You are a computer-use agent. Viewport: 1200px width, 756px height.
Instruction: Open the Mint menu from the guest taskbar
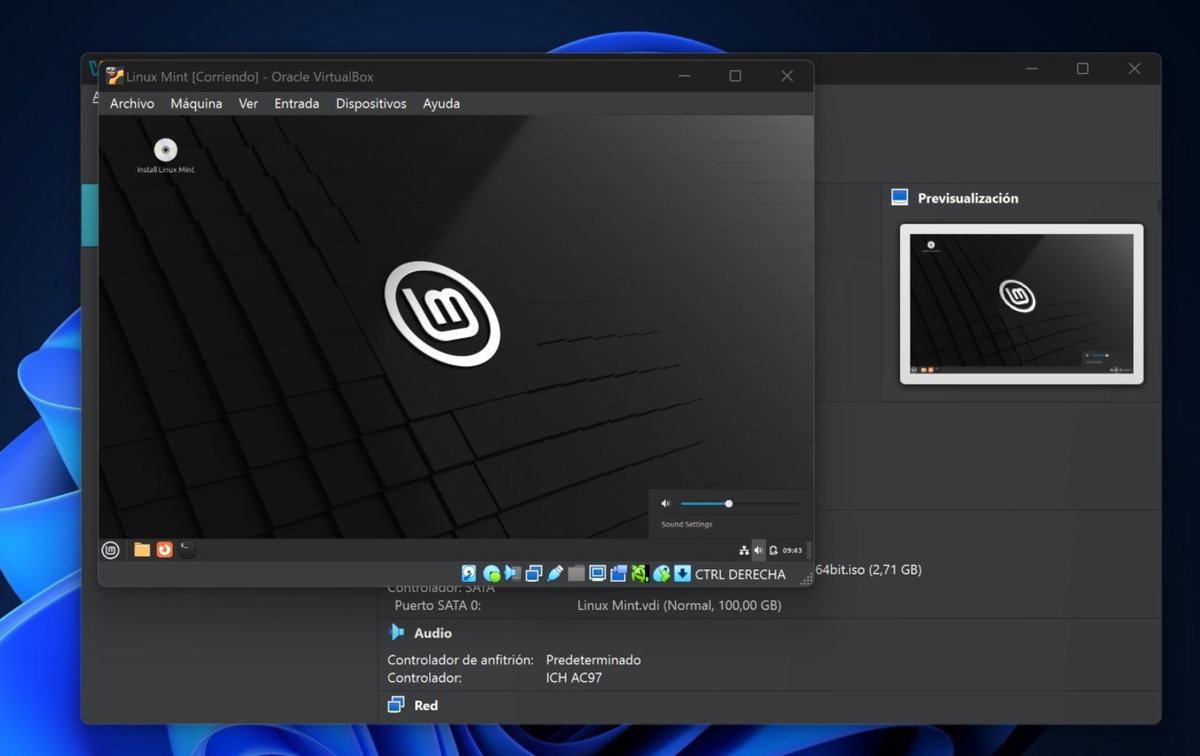click(x=110, y=549)
